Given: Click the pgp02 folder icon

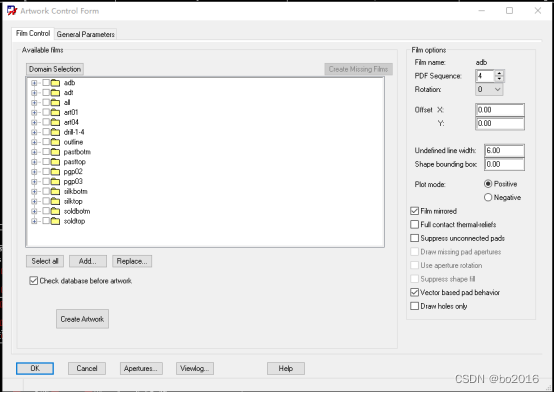Looking at the screenshot, I should point(55,172).
